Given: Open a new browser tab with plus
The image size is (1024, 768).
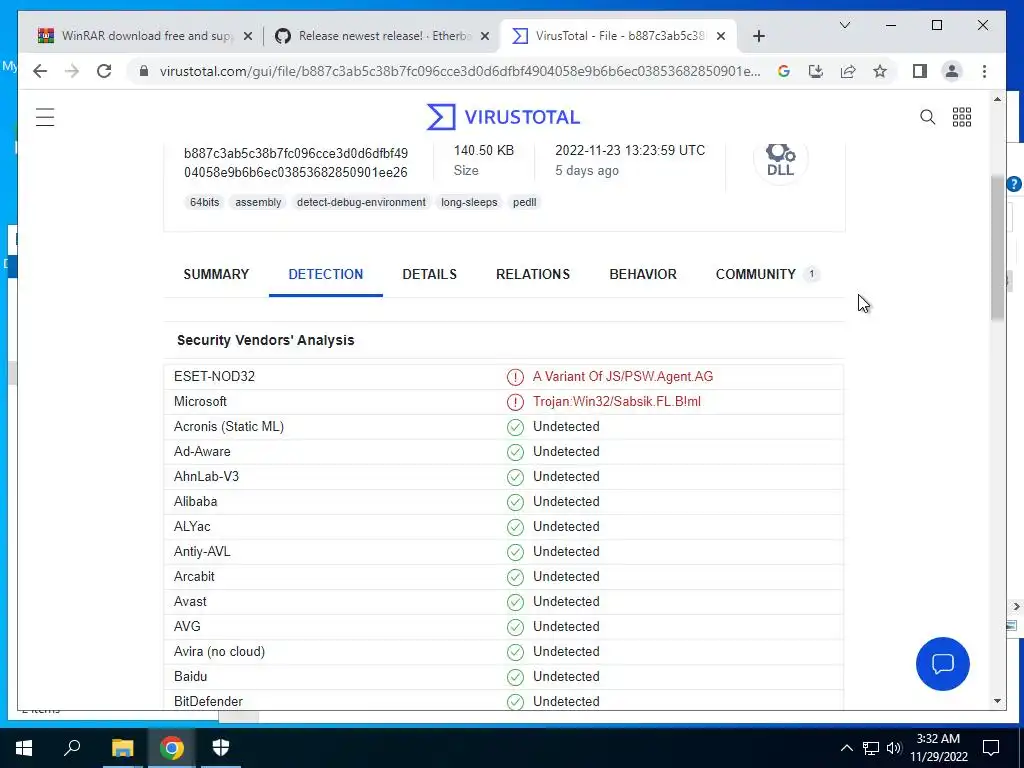Looking at the screenshot, I should click(758, 36).
